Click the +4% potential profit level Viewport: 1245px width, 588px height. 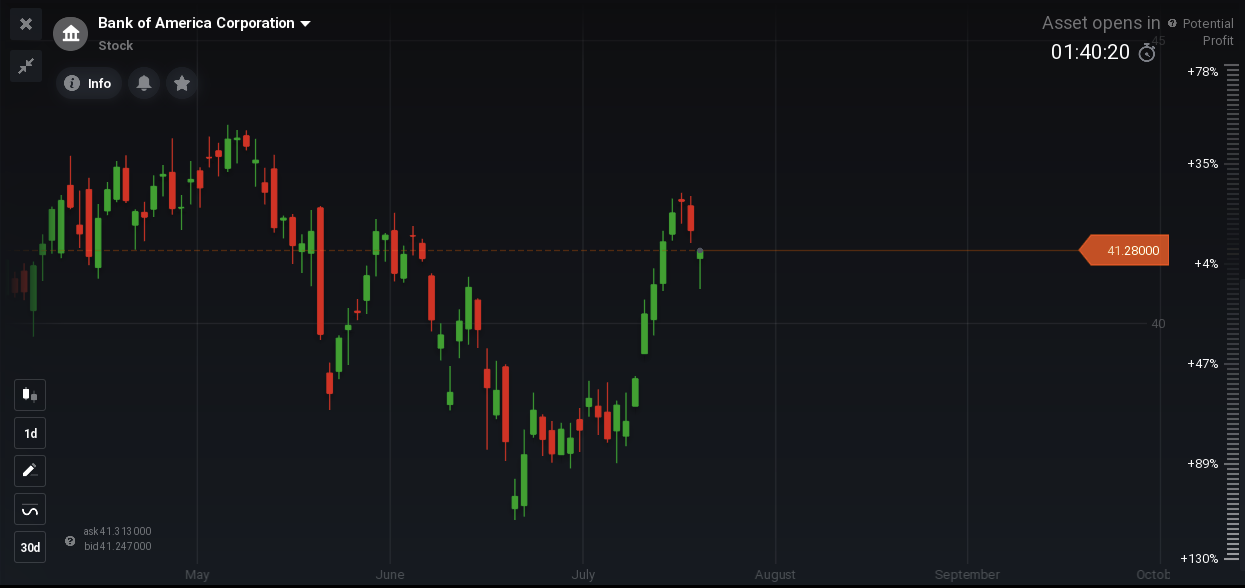click(x=1206, y=263)
